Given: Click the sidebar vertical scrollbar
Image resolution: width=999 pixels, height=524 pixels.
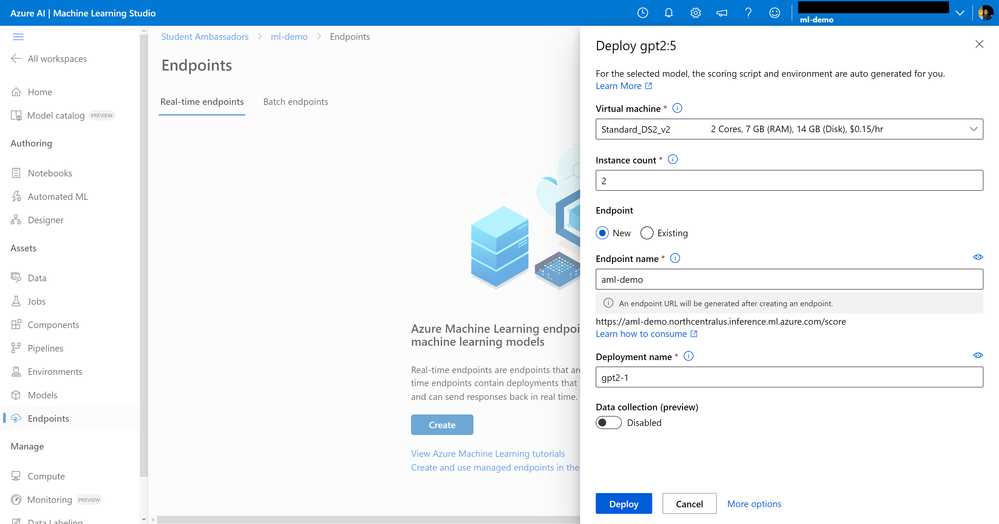Looking at the screenshot, I should click(143, 255).
